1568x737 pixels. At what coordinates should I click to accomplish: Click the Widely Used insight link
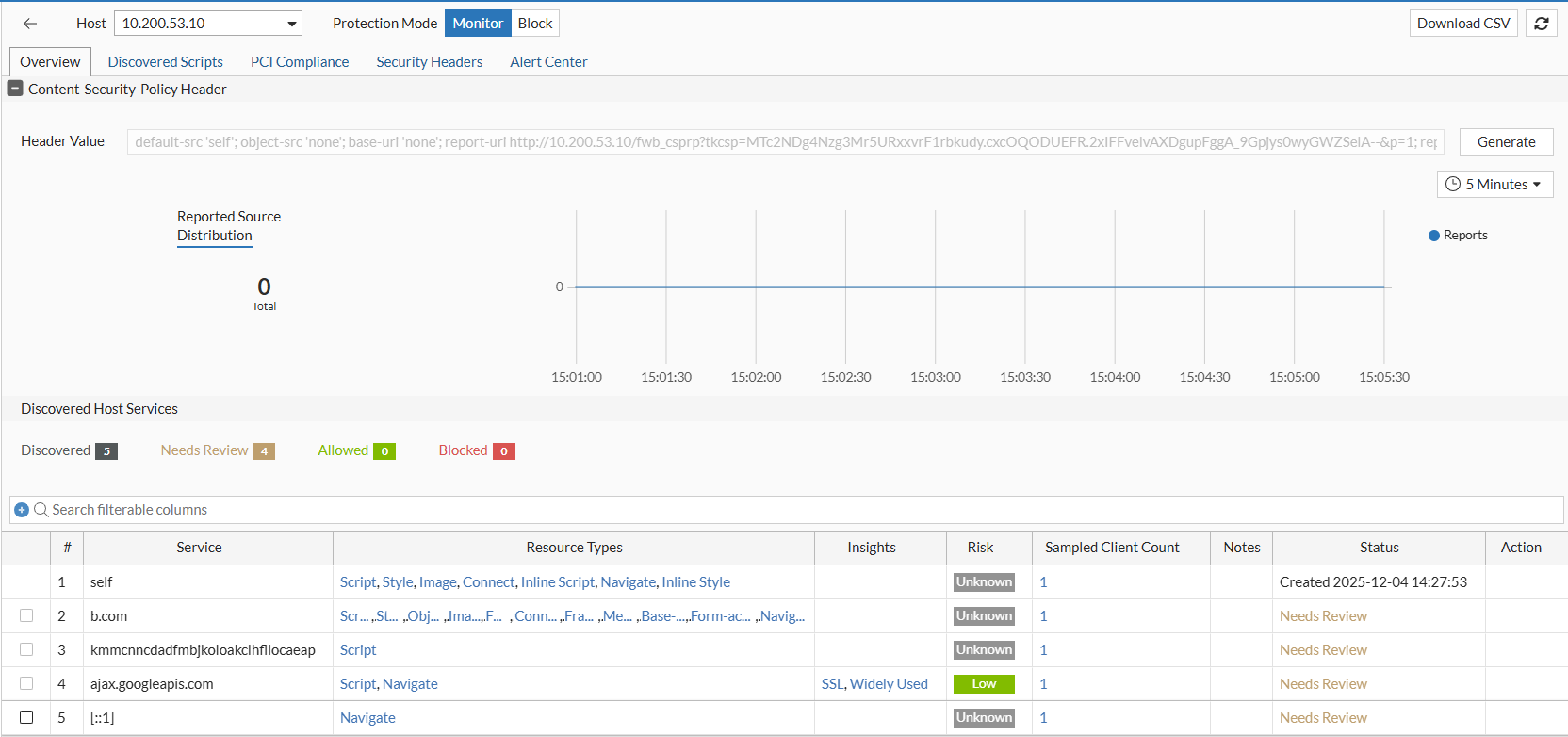point(889,684)
